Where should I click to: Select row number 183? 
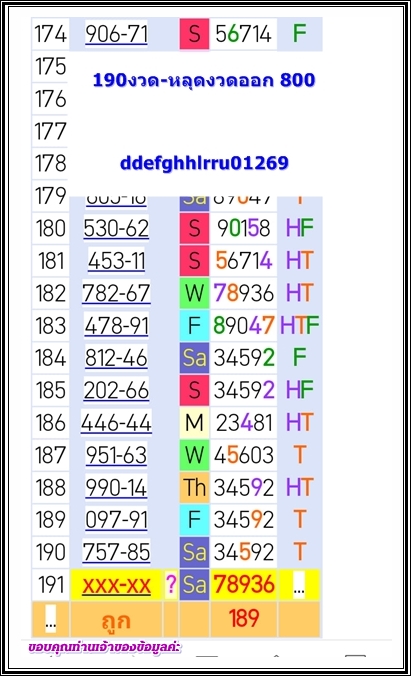[x=50, y=325]
